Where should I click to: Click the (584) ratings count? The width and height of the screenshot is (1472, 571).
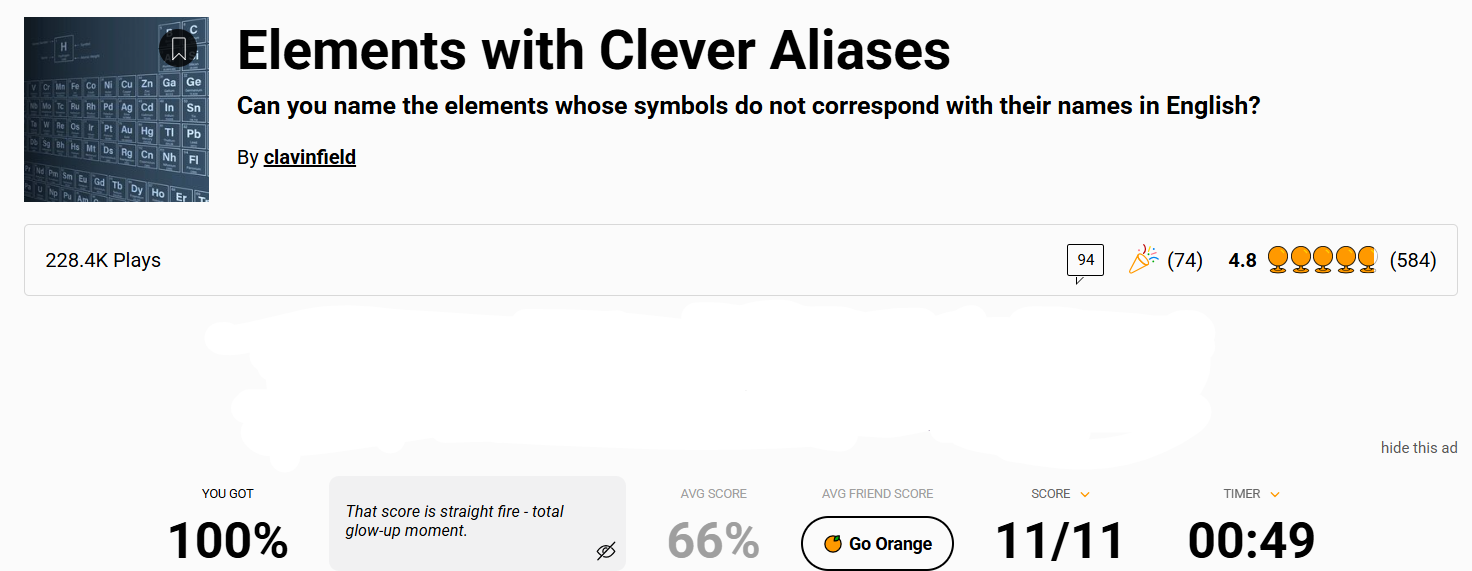pyautogui.click(x=1413, y=261)
